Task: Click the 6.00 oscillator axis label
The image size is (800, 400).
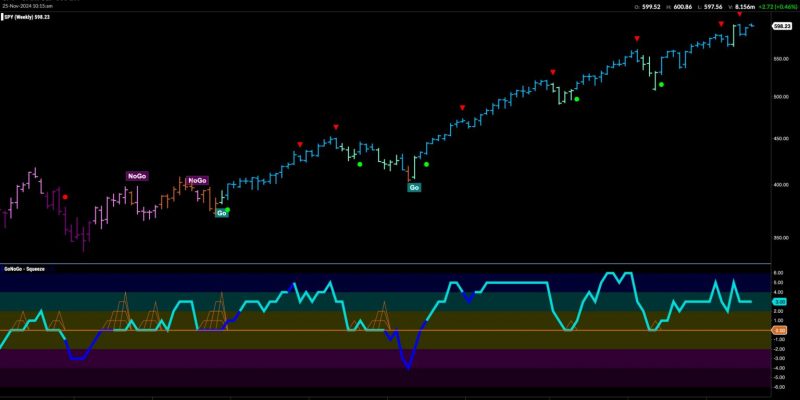Action: 780,273
